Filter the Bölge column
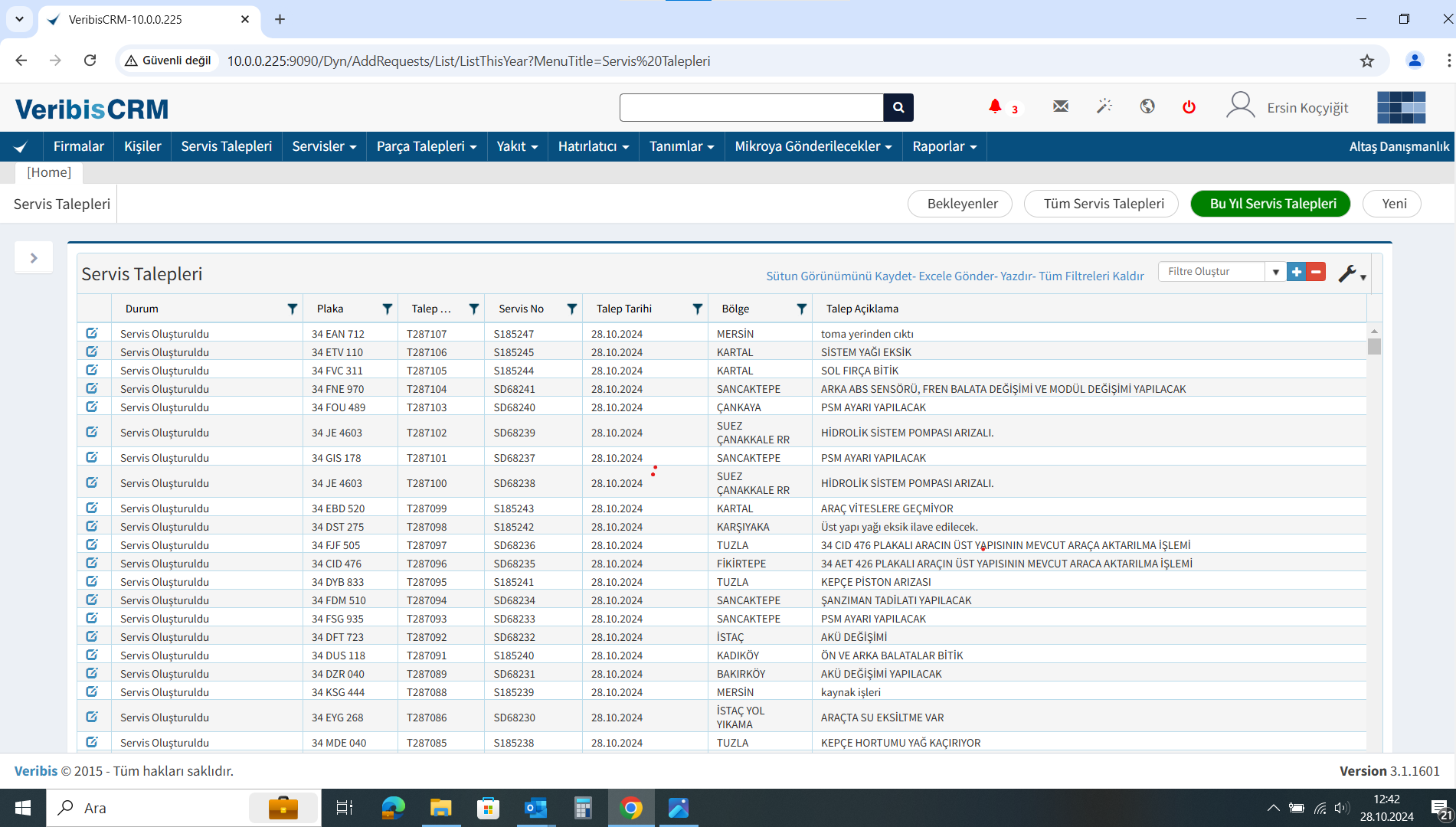 point(802,309)
